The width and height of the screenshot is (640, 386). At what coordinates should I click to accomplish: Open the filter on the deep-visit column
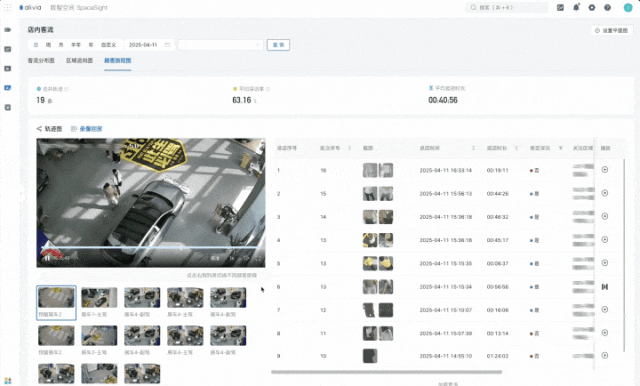[560, 148]
